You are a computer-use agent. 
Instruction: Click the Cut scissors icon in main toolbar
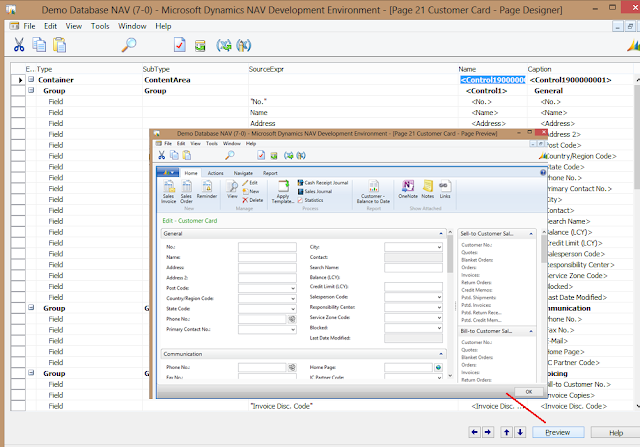click(x=19, y=44)
